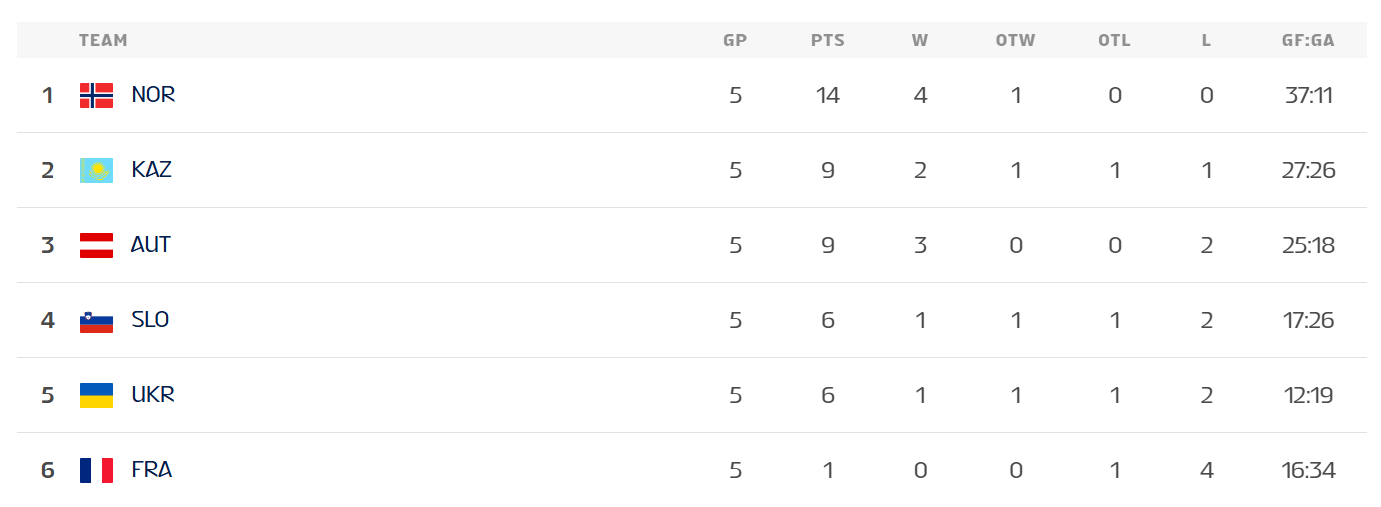Click the France flag icon
The image size is (1381, 507).
[x=96, y=470]
